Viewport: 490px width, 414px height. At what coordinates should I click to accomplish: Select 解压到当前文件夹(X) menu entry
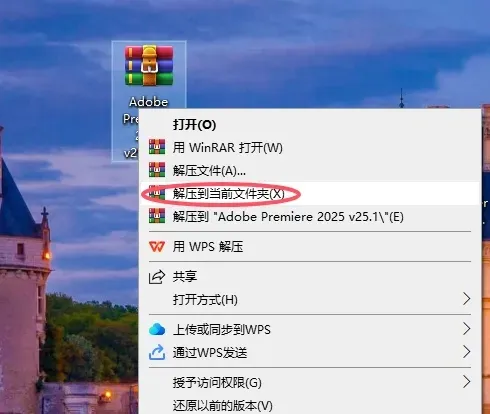[x=310, y=193]
